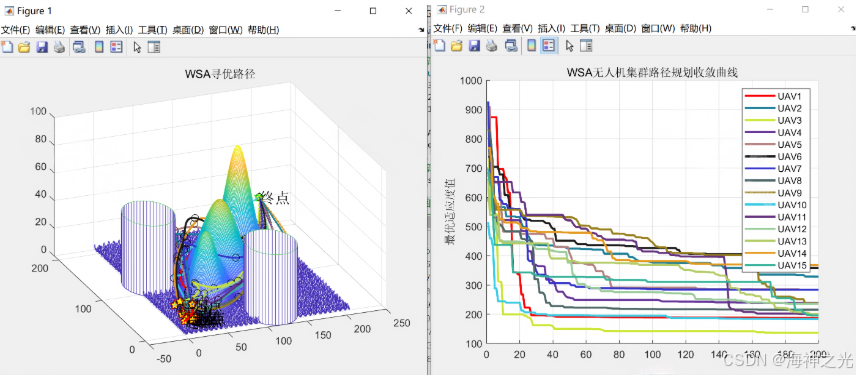Open Property Inspector in Figure 2 toolbar

[586, 46]
